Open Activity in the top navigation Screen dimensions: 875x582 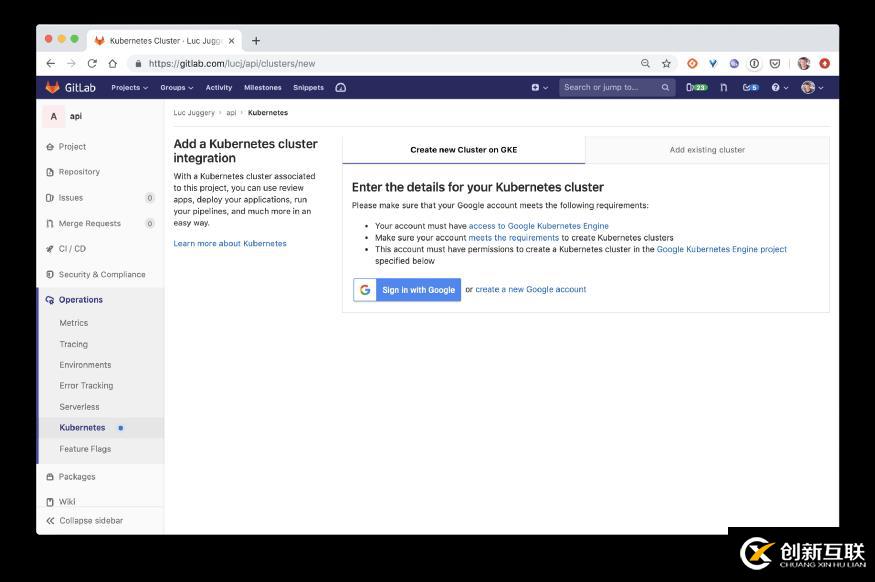tap(219, 88)
